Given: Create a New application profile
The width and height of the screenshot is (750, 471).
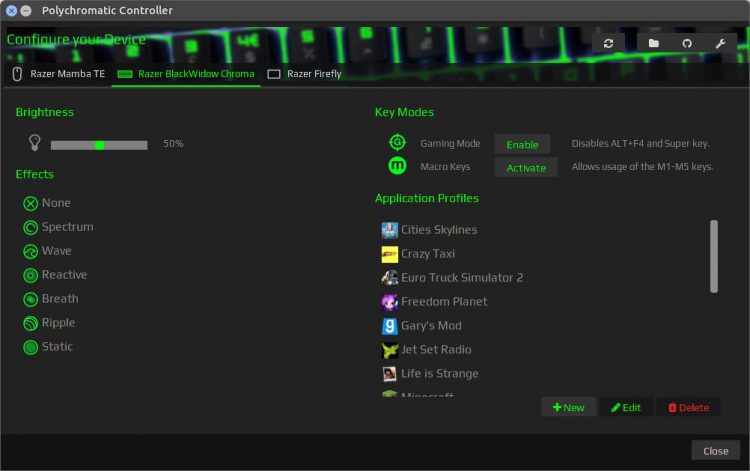Looking at the screenshot, I should click(x=568, y=407).
